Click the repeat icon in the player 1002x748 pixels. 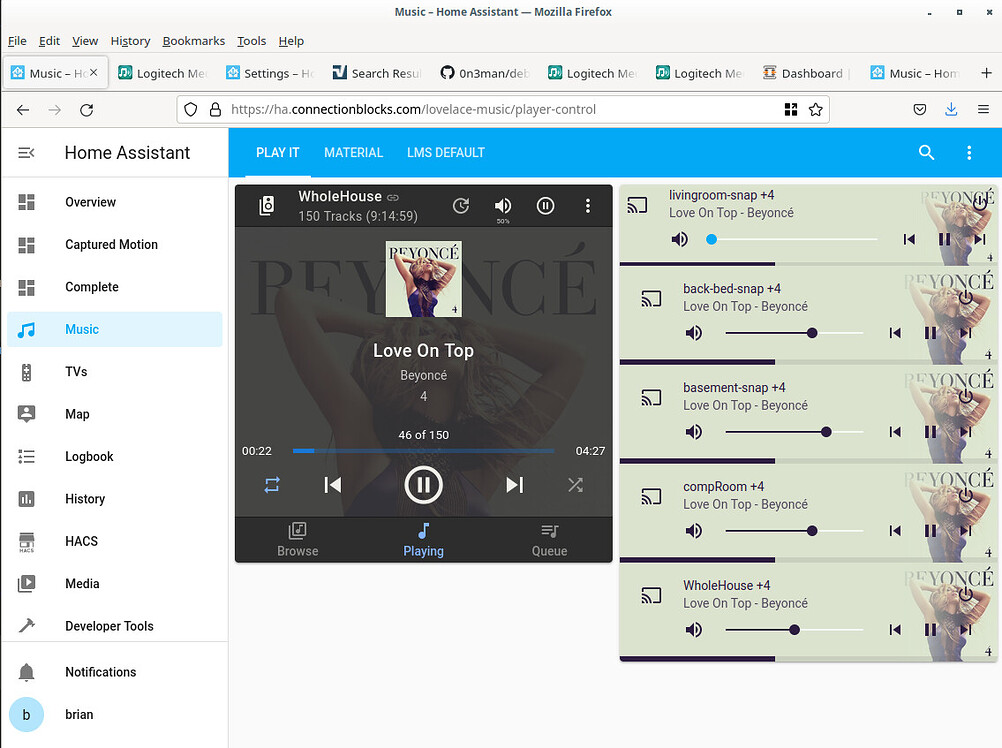click(271, 485)
